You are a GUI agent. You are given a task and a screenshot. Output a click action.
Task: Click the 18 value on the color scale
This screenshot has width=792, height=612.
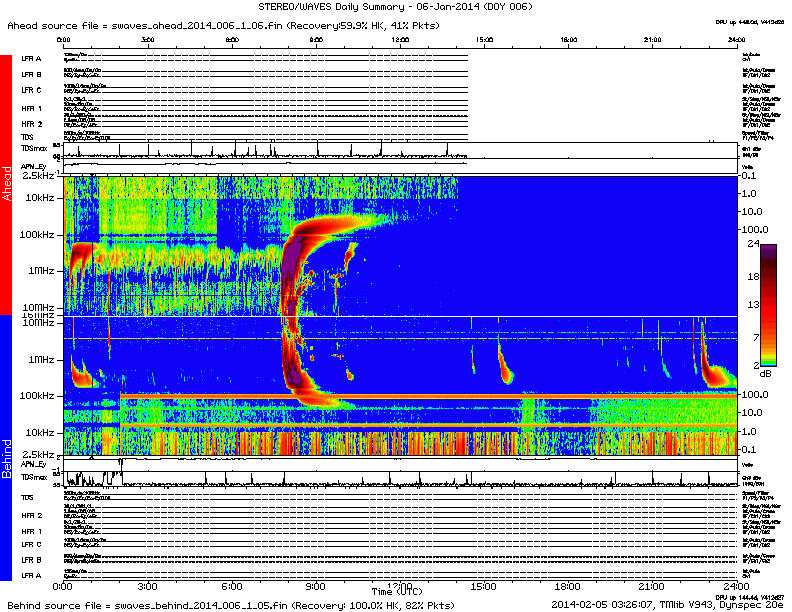tap(753, 276)
